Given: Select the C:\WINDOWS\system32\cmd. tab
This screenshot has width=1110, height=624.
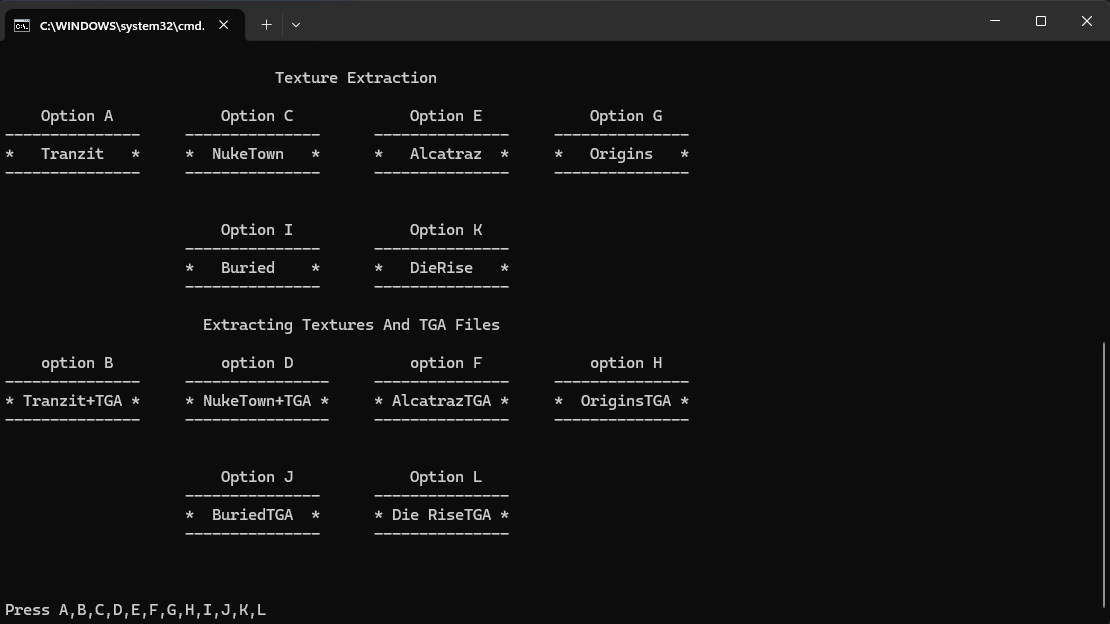Looking at the screenshot, I should coord(125,25).
